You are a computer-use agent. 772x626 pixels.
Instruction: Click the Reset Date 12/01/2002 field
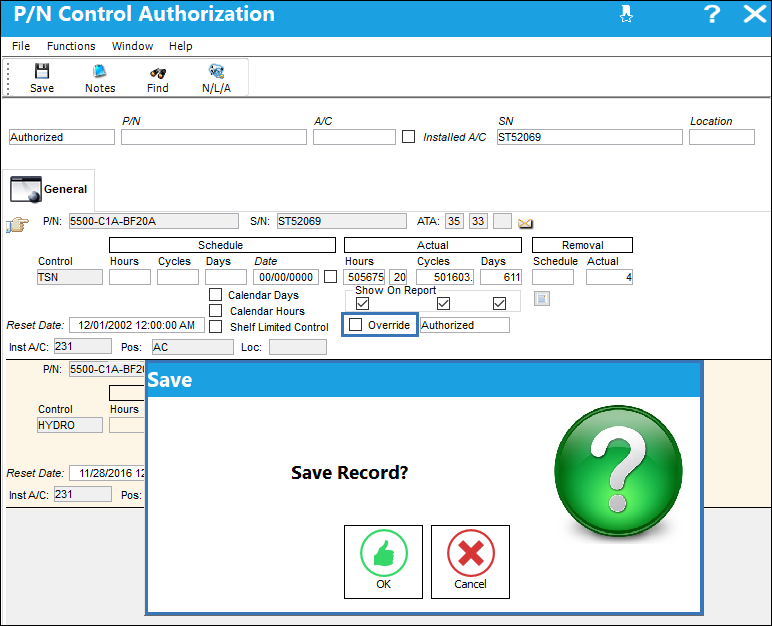tap(137, 325)
